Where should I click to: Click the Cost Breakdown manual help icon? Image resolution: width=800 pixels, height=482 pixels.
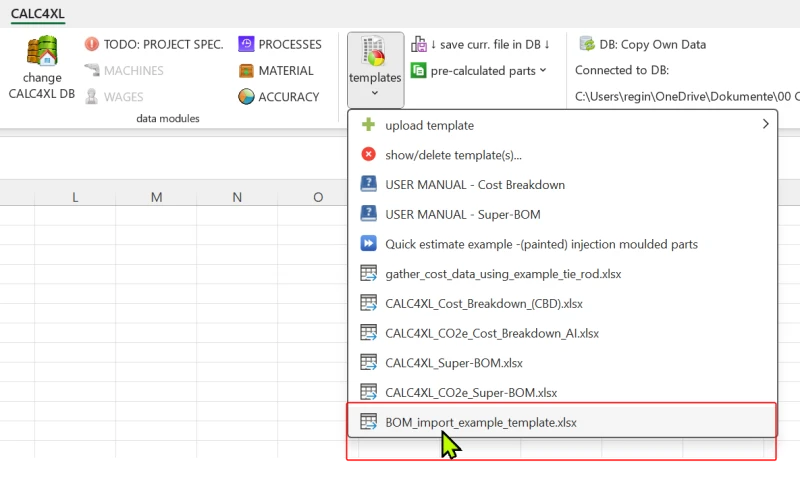[x=368, y=184]
